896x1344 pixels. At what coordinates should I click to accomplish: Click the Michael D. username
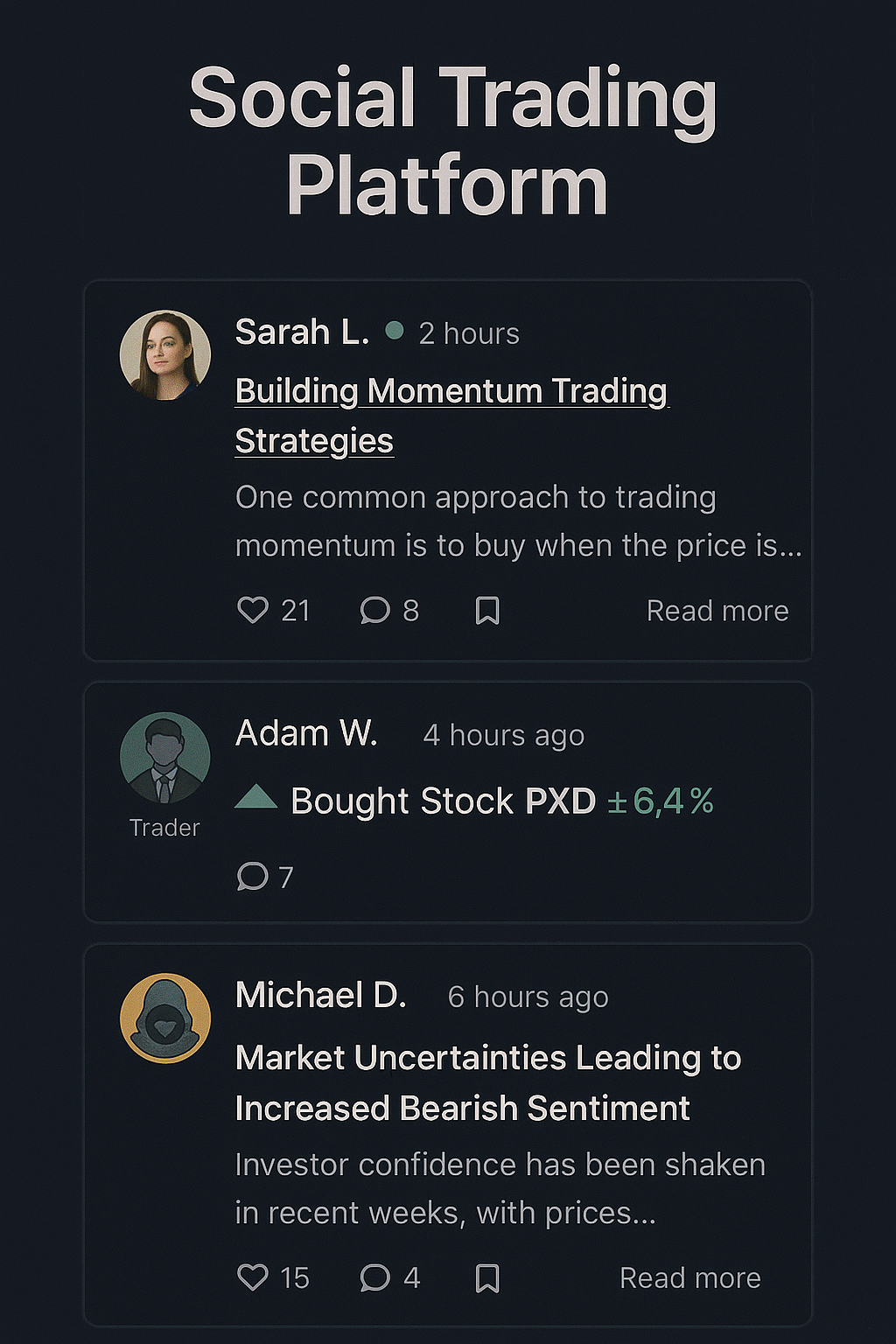pyautogui.click(x=320, y=996)
